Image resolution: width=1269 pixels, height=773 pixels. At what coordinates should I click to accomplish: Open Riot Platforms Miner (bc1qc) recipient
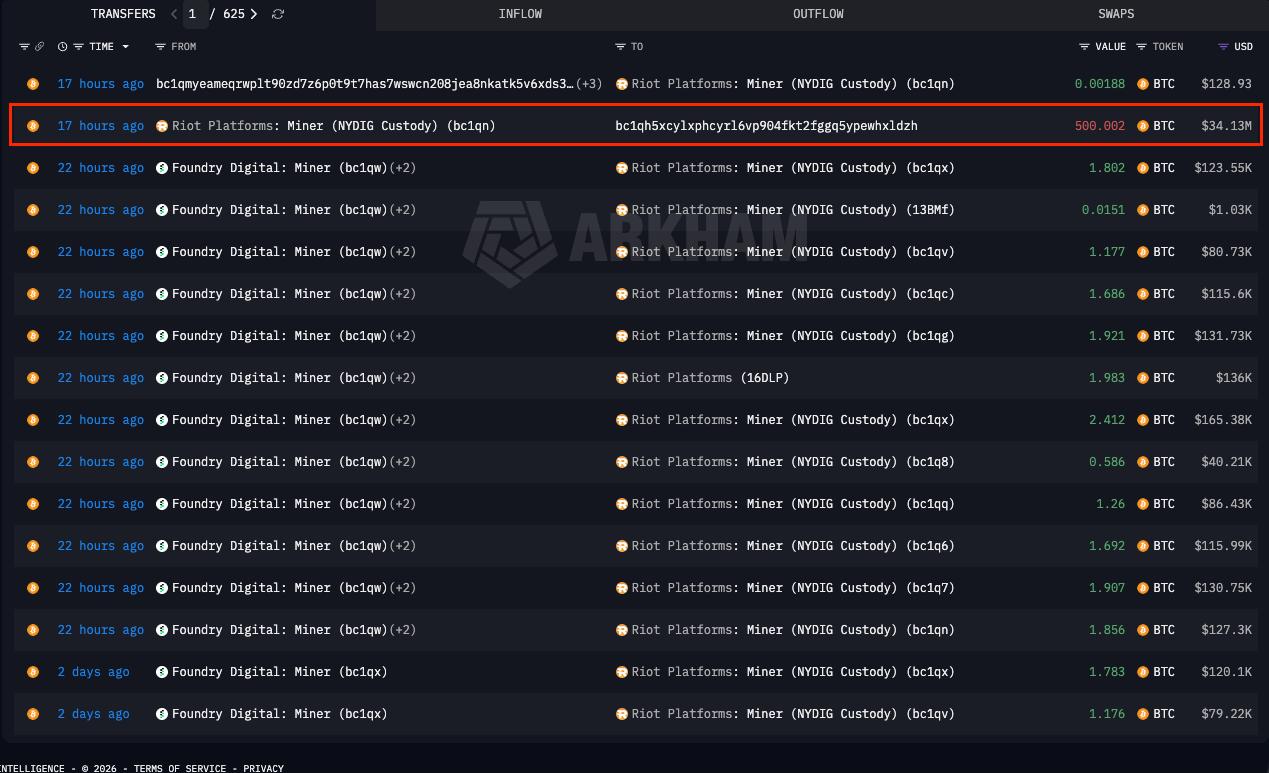(x=793, y=294)
